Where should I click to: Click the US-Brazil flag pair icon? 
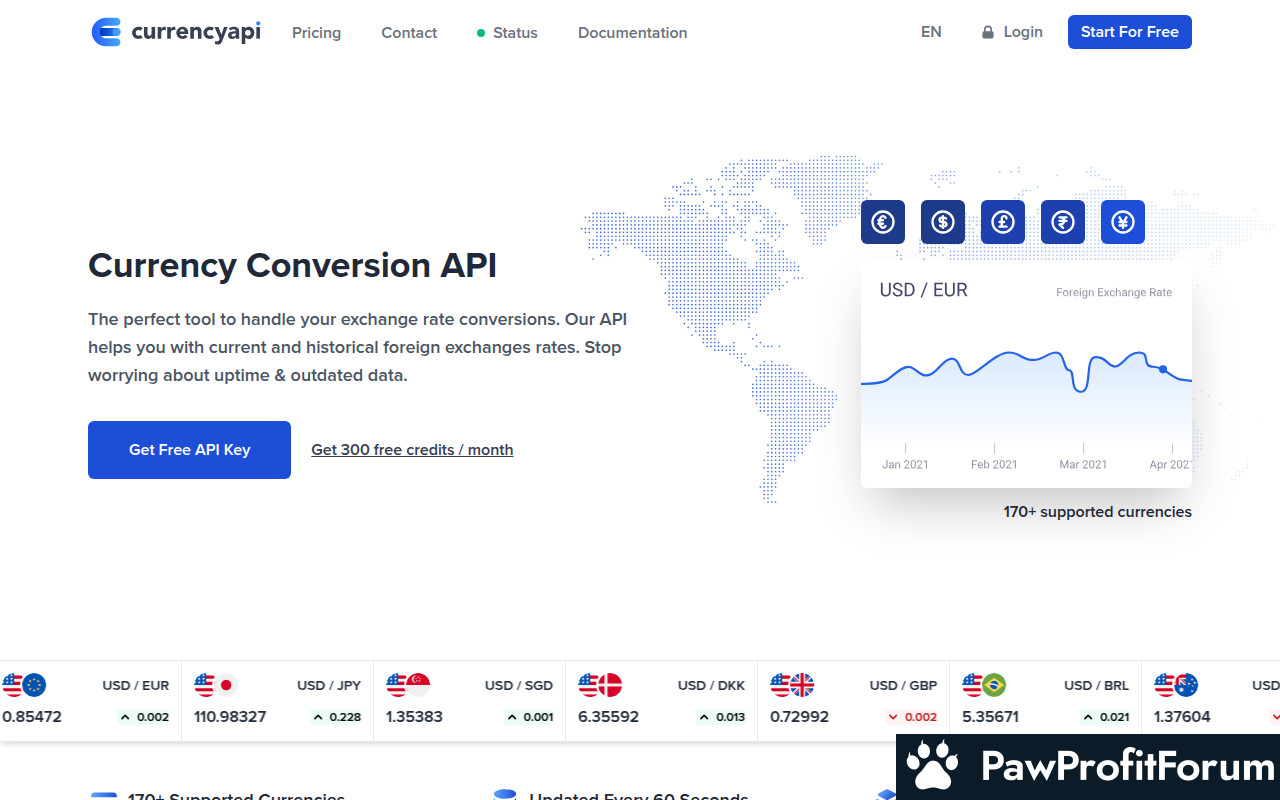point(984,685)
